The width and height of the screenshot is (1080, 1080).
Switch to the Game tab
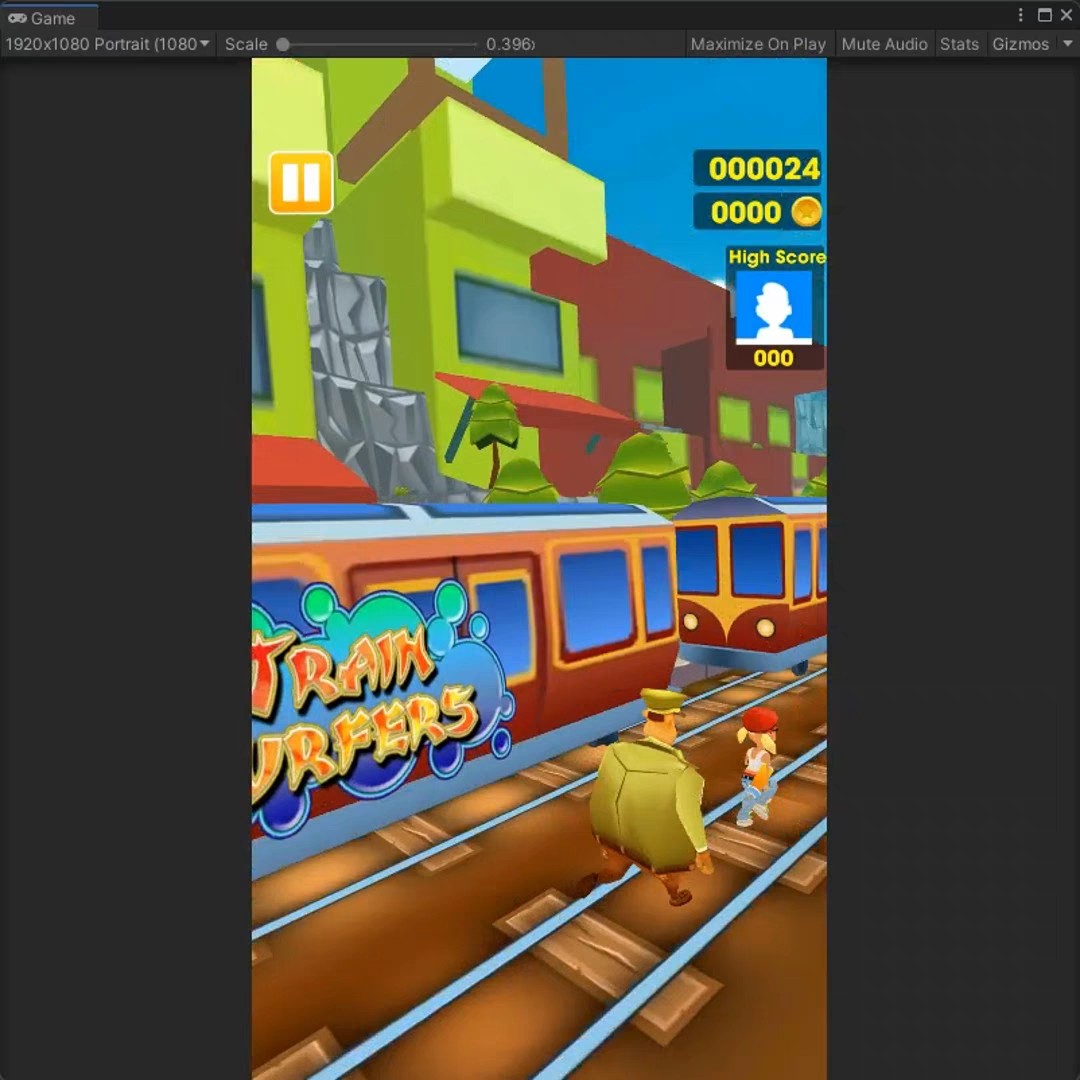point(50,17)
